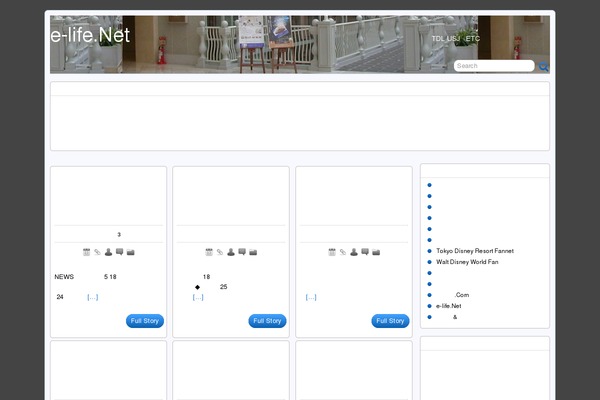Click the [...] link in the middle post
The height and width of the screenshot is (400, 600).
pos(198,297)
